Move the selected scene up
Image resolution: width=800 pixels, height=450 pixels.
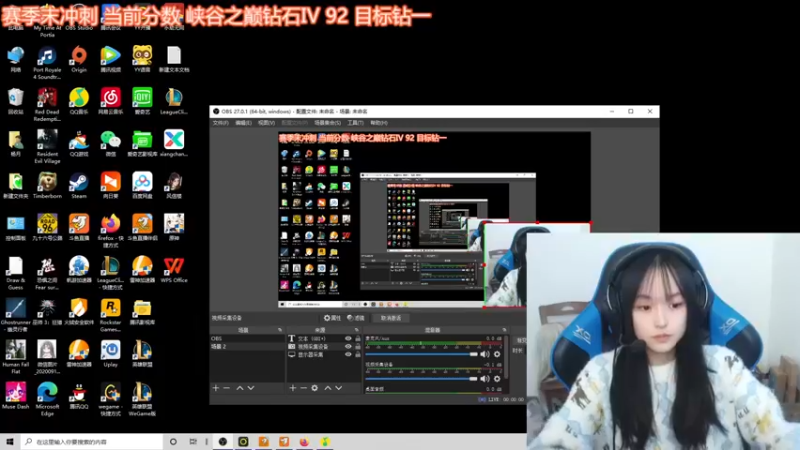tap(240, 388)
